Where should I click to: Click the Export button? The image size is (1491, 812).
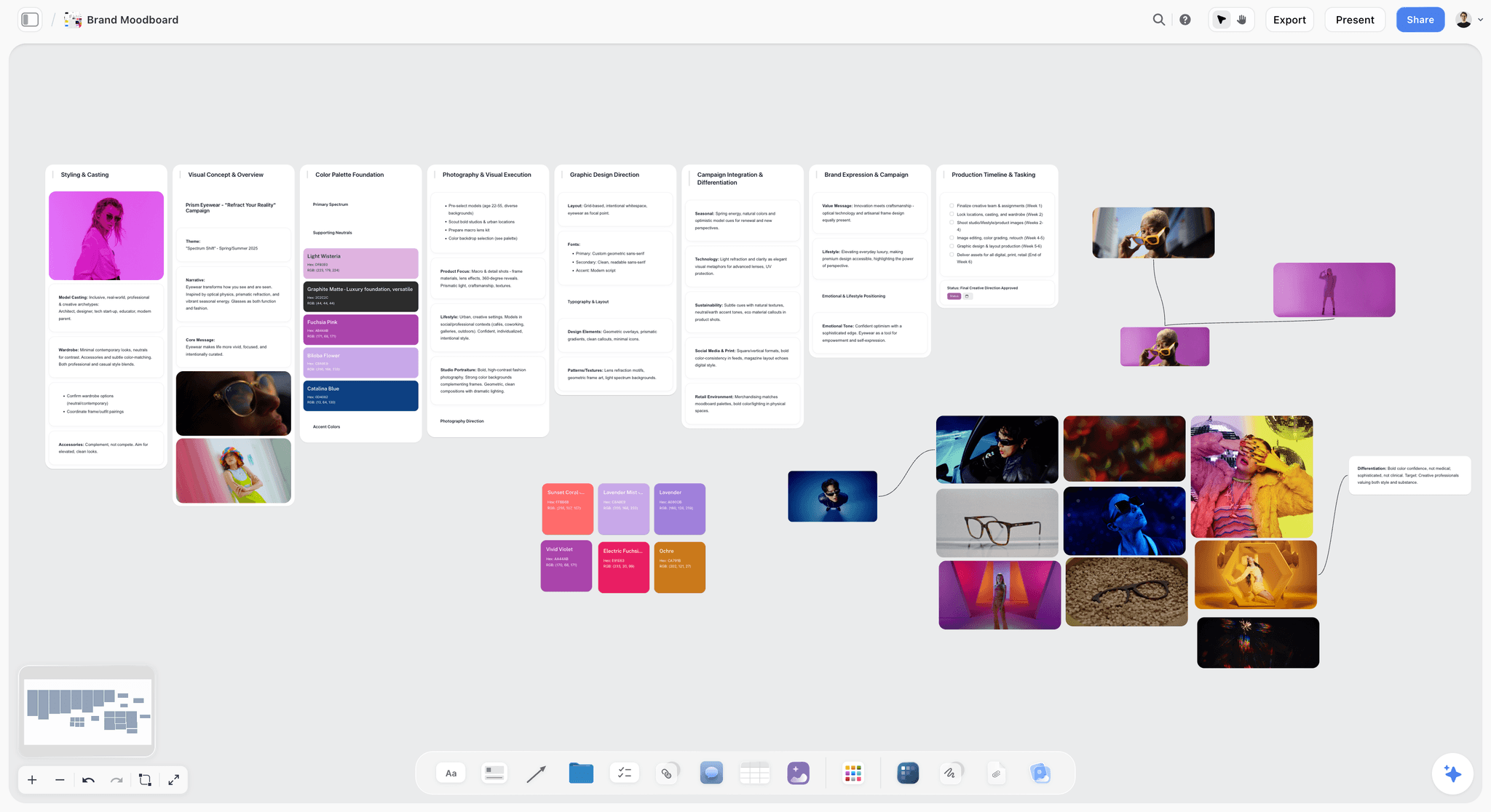tap(1289, 20)
